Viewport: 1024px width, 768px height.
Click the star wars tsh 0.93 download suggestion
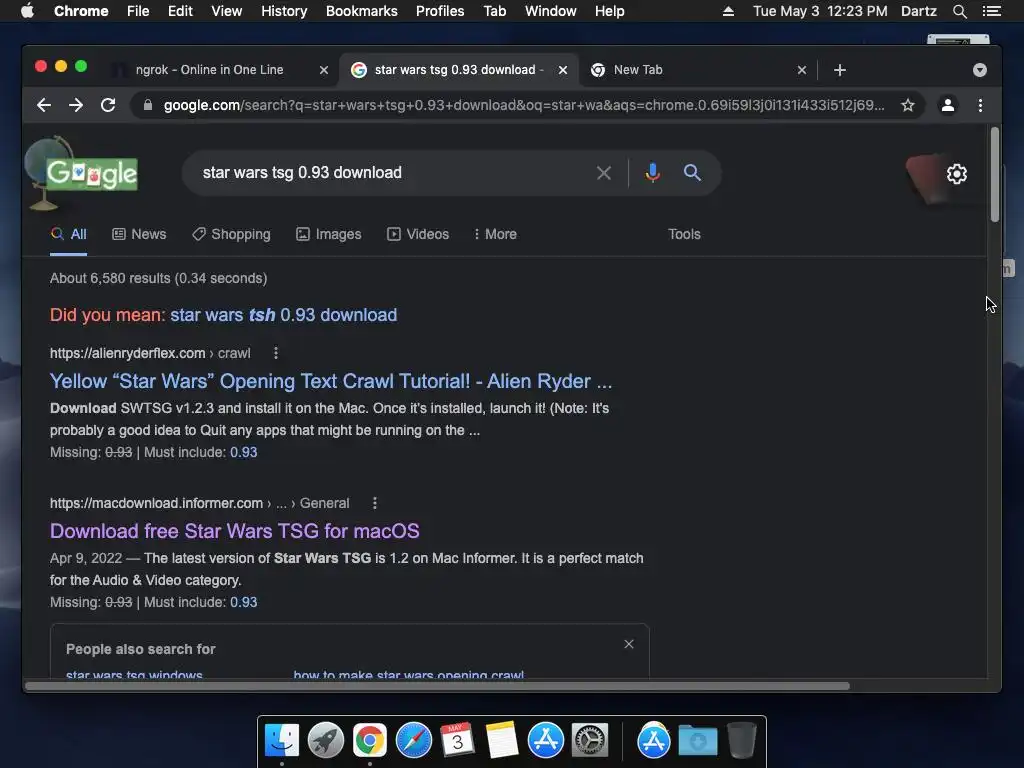click(x=283, y=315)
